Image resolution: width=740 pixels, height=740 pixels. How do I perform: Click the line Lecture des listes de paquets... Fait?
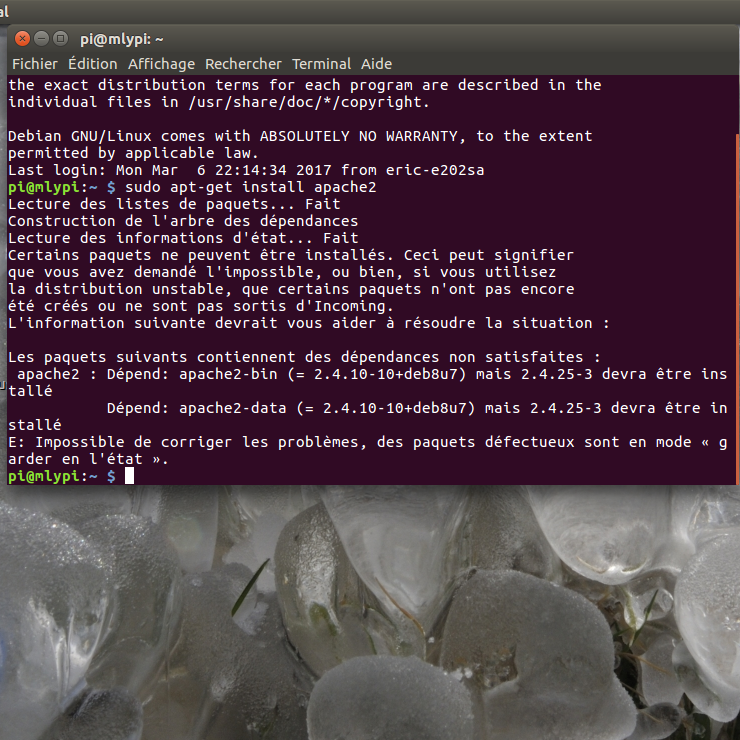point(174,204)
